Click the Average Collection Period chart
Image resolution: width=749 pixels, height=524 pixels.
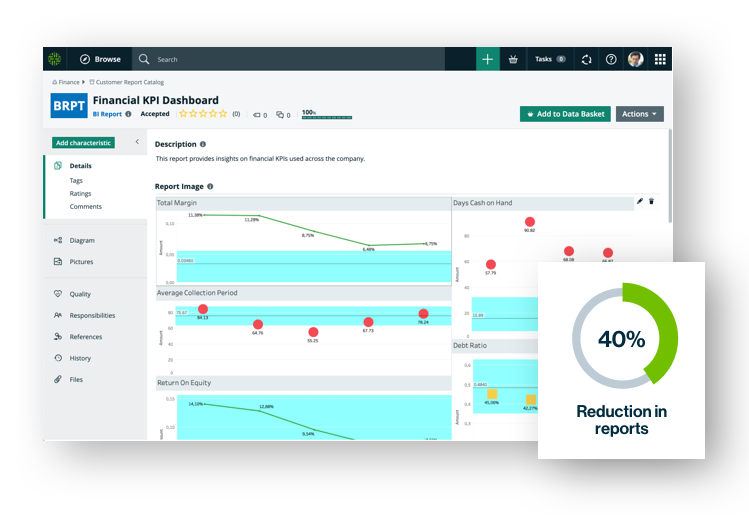pos(304,332)
